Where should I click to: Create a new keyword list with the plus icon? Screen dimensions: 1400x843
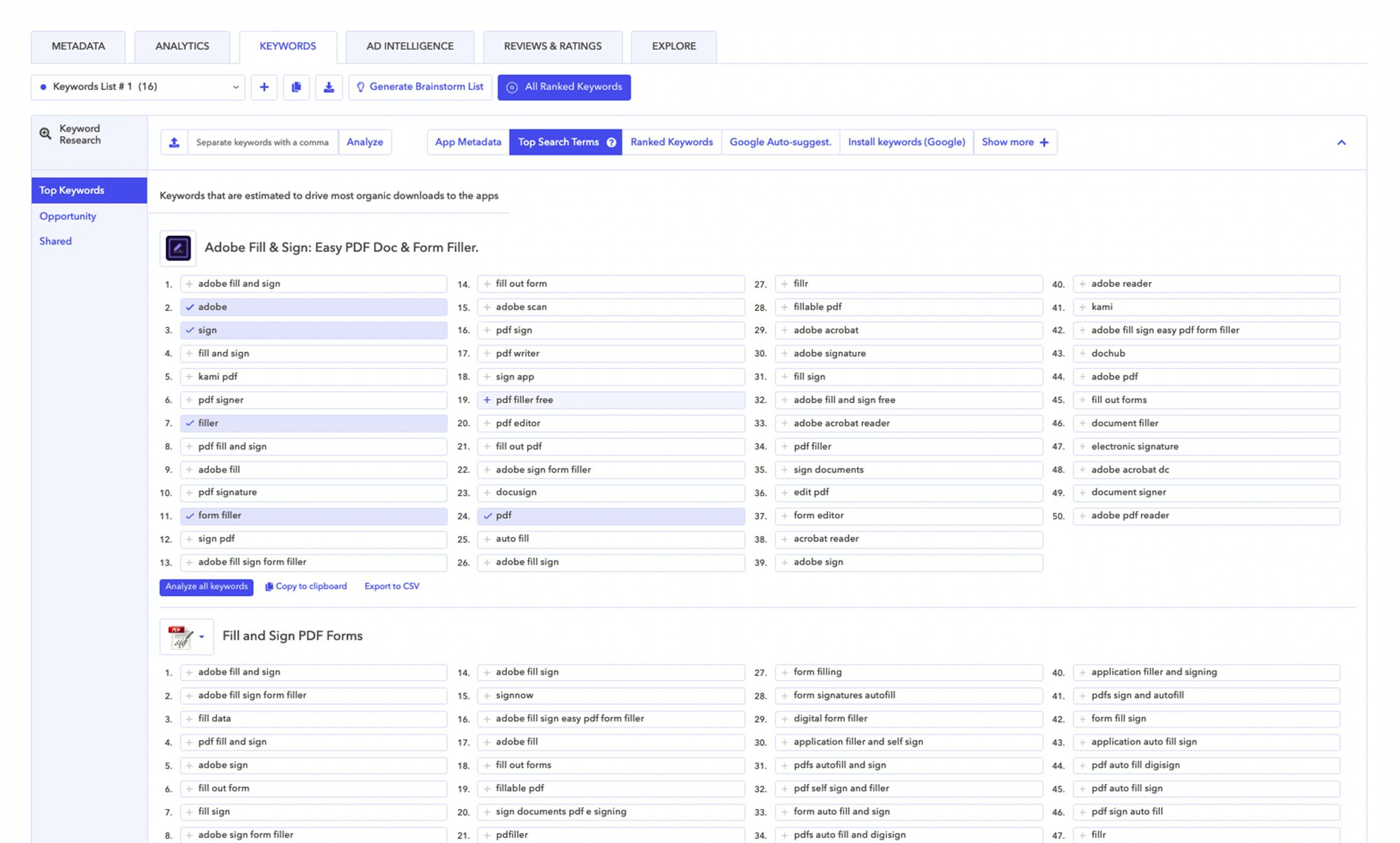pos(264,87)
